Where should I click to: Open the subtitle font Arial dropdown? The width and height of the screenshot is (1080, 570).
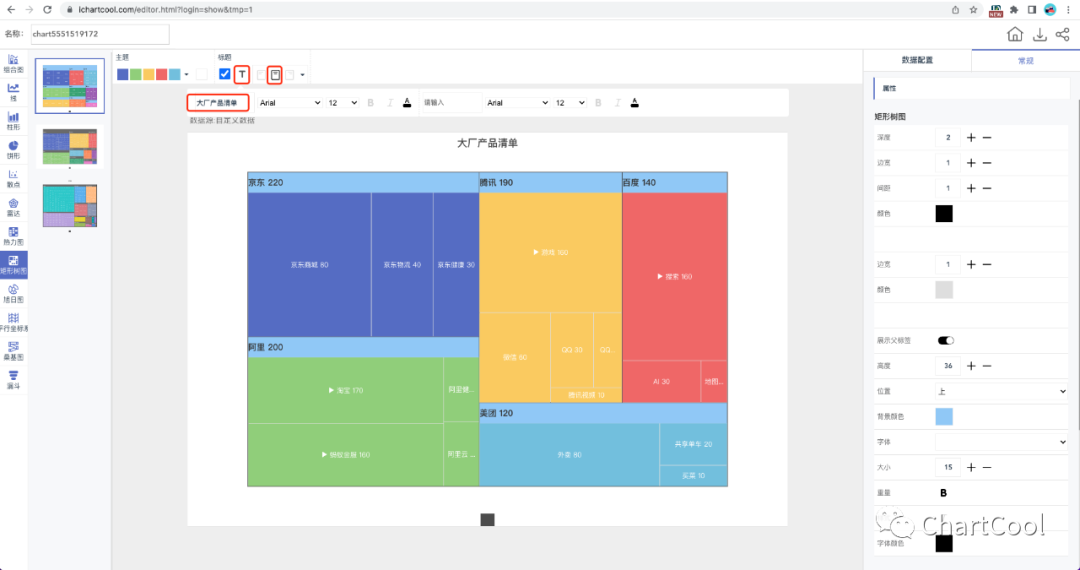(517, 103)
